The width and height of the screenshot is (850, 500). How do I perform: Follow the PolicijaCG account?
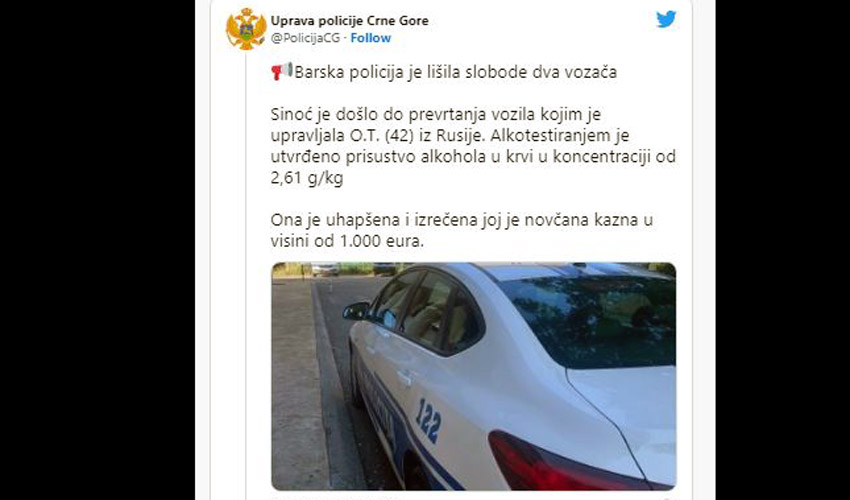tap(370, 38)
